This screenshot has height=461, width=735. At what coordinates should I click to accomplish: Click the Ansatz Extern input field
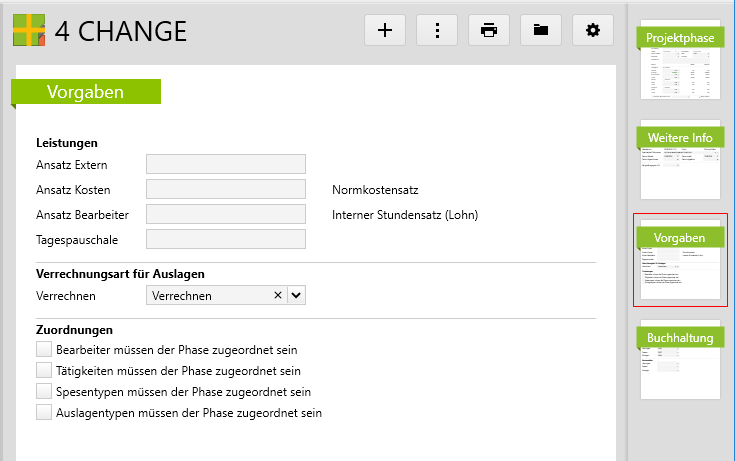coord(225,165)
